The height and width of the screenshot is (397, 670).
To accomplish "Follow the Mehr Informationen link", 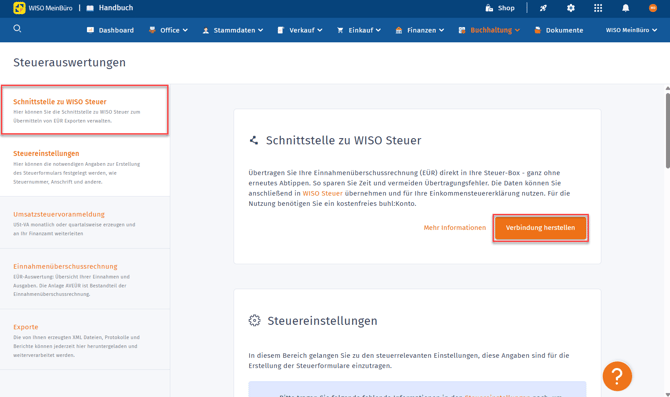I will pyautogui.click(x=455, y=228).
